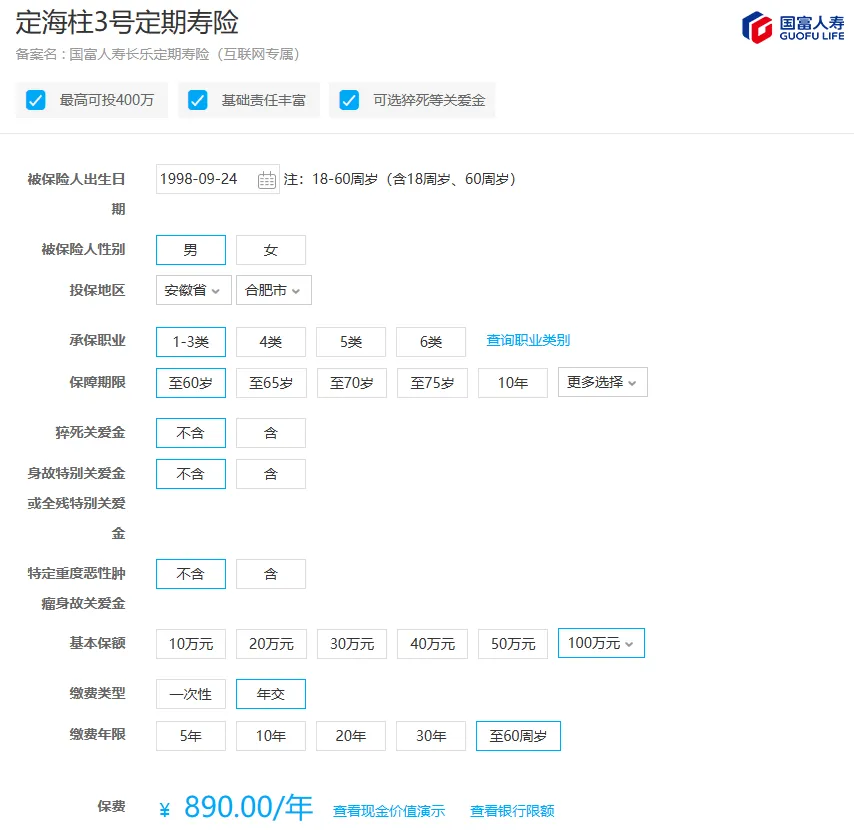The height and width of the screenshot is (830, 854).
Task: Open the birth date calendar picker icon
Action: tap(266, 179)
